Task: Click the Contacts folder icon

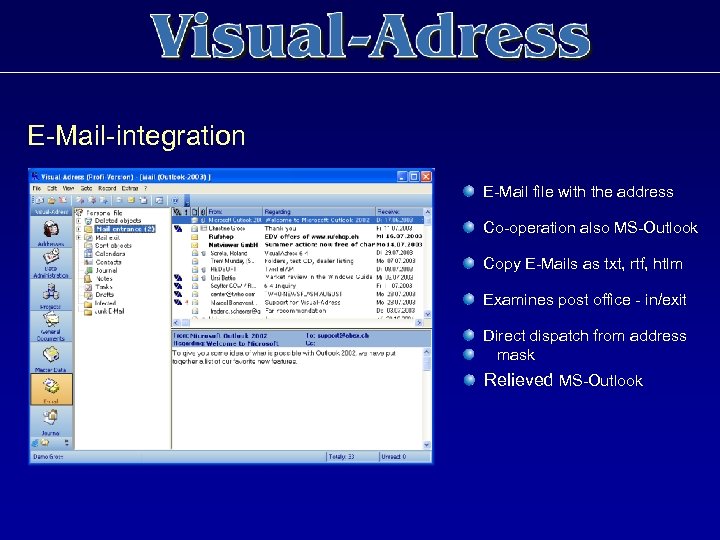Action: (x=88, y=262)
